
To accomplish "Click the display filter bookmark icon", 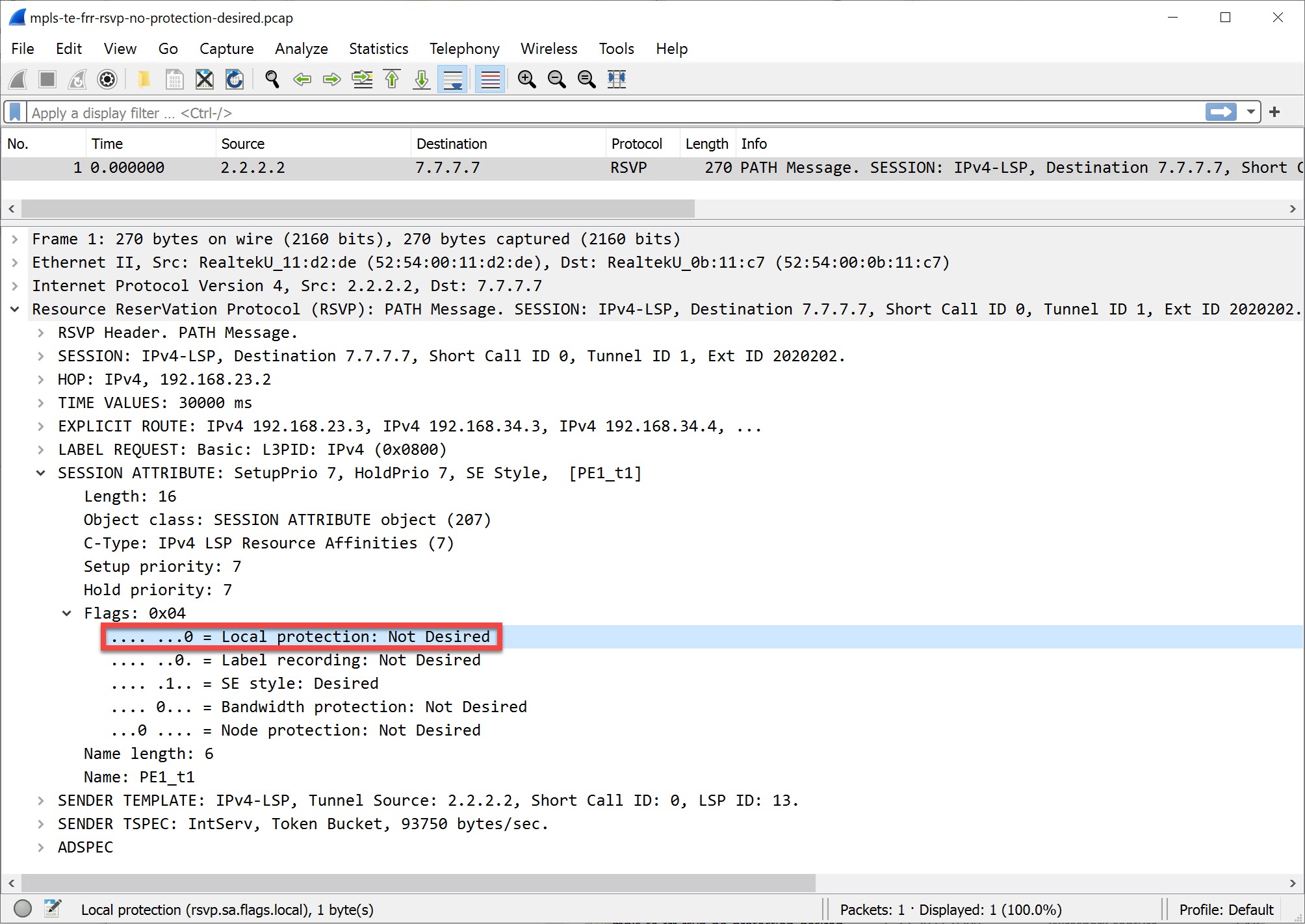I will tap(15, 112).
